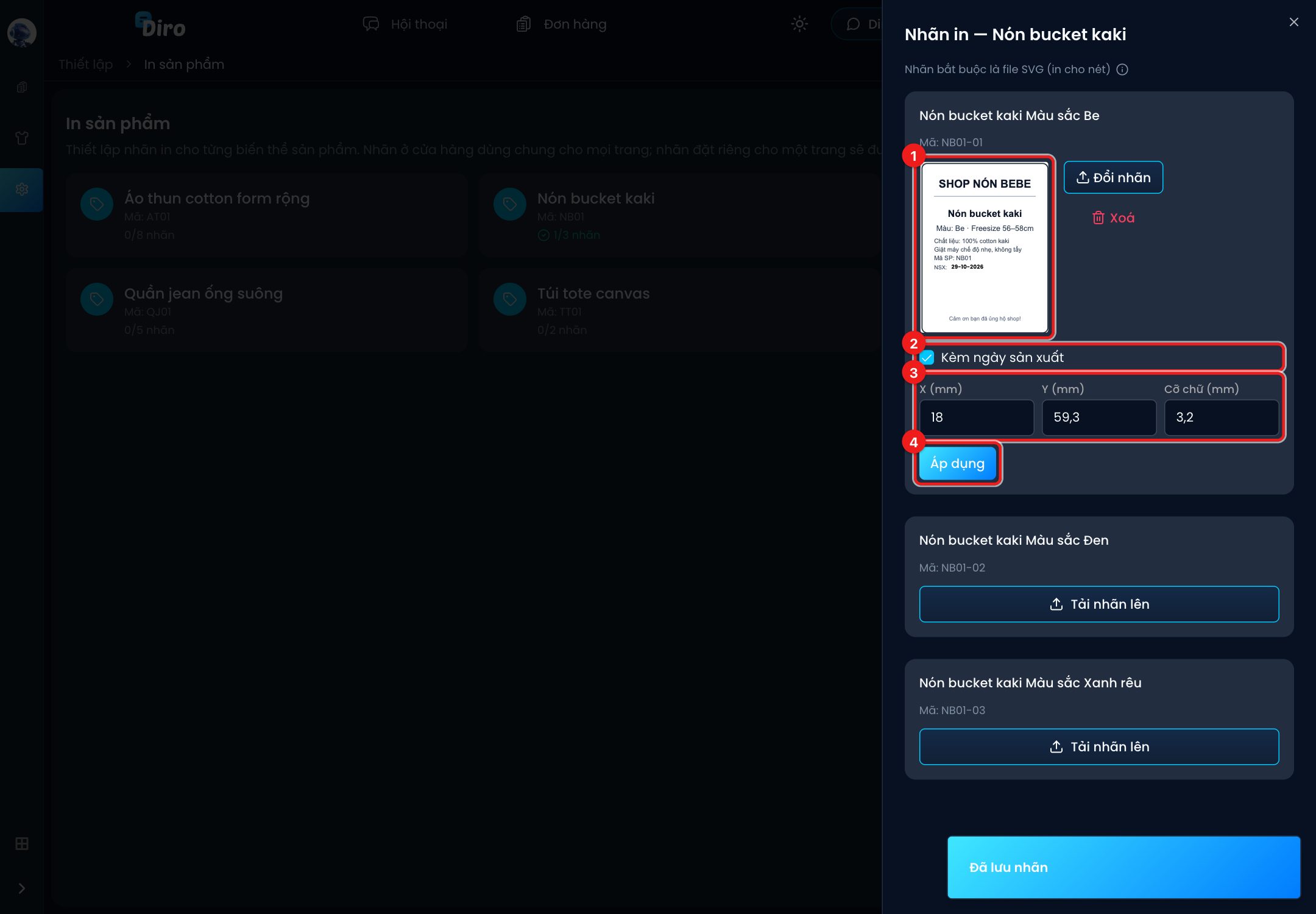The width and height of the screenshot is (1316, 914).
Task: Expand the sidebar with the chevron arrow
Action: (22, 888)
